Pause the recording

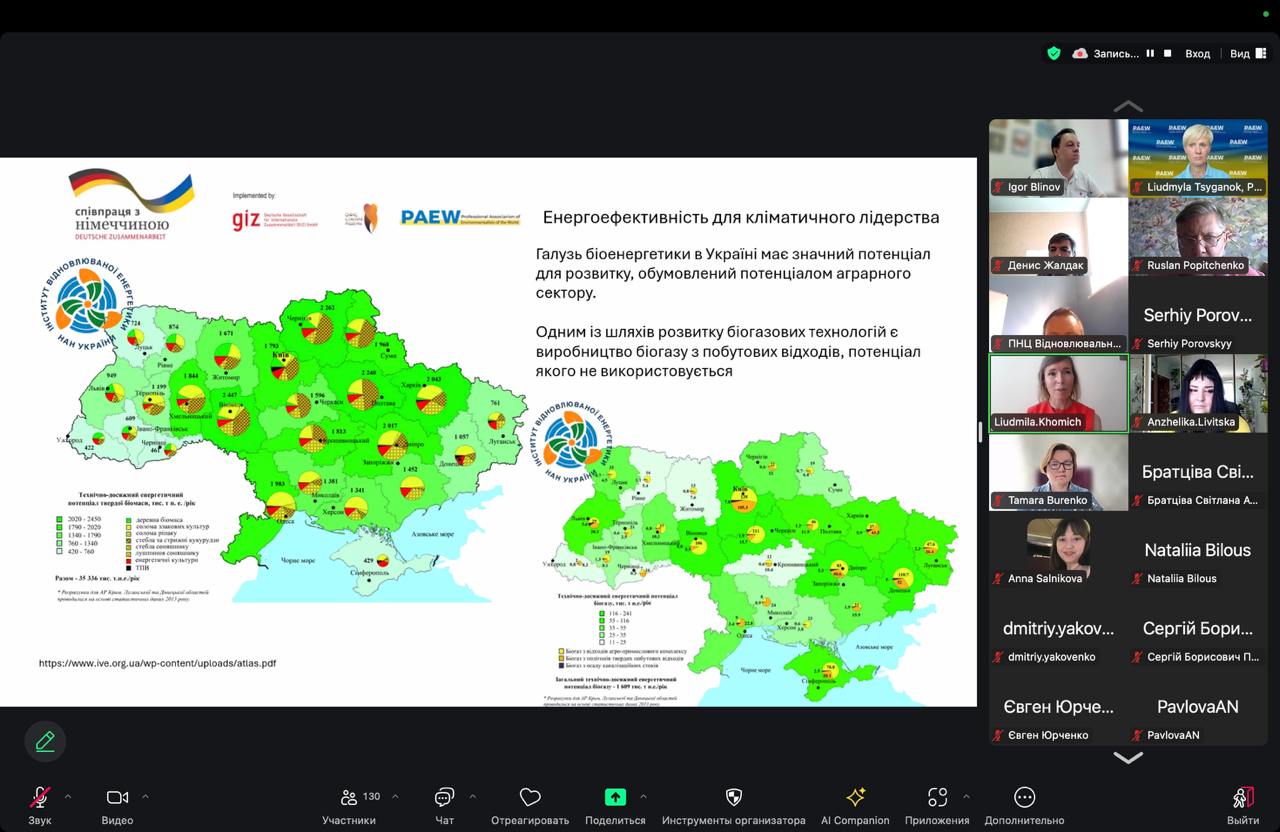point(1150,54)
